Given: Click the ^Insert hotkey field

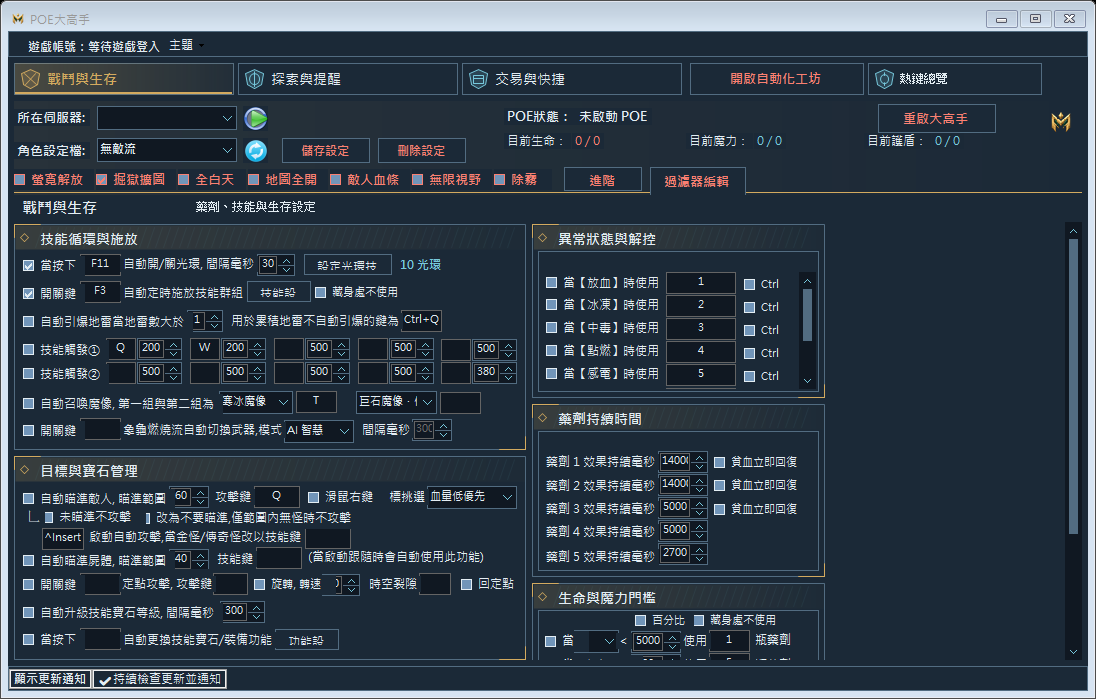Looking at the screenshot, I should (63, 538).
